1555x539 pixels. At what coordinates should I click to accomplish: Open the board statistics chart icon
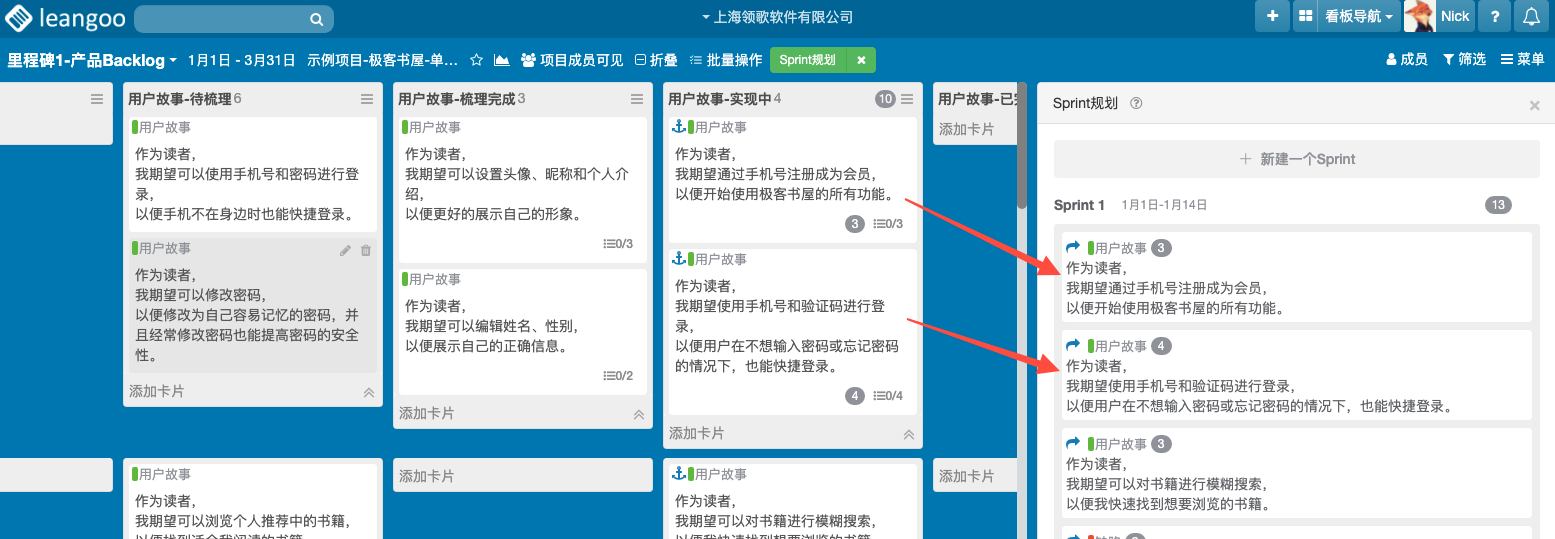click(x=502, y=60)
